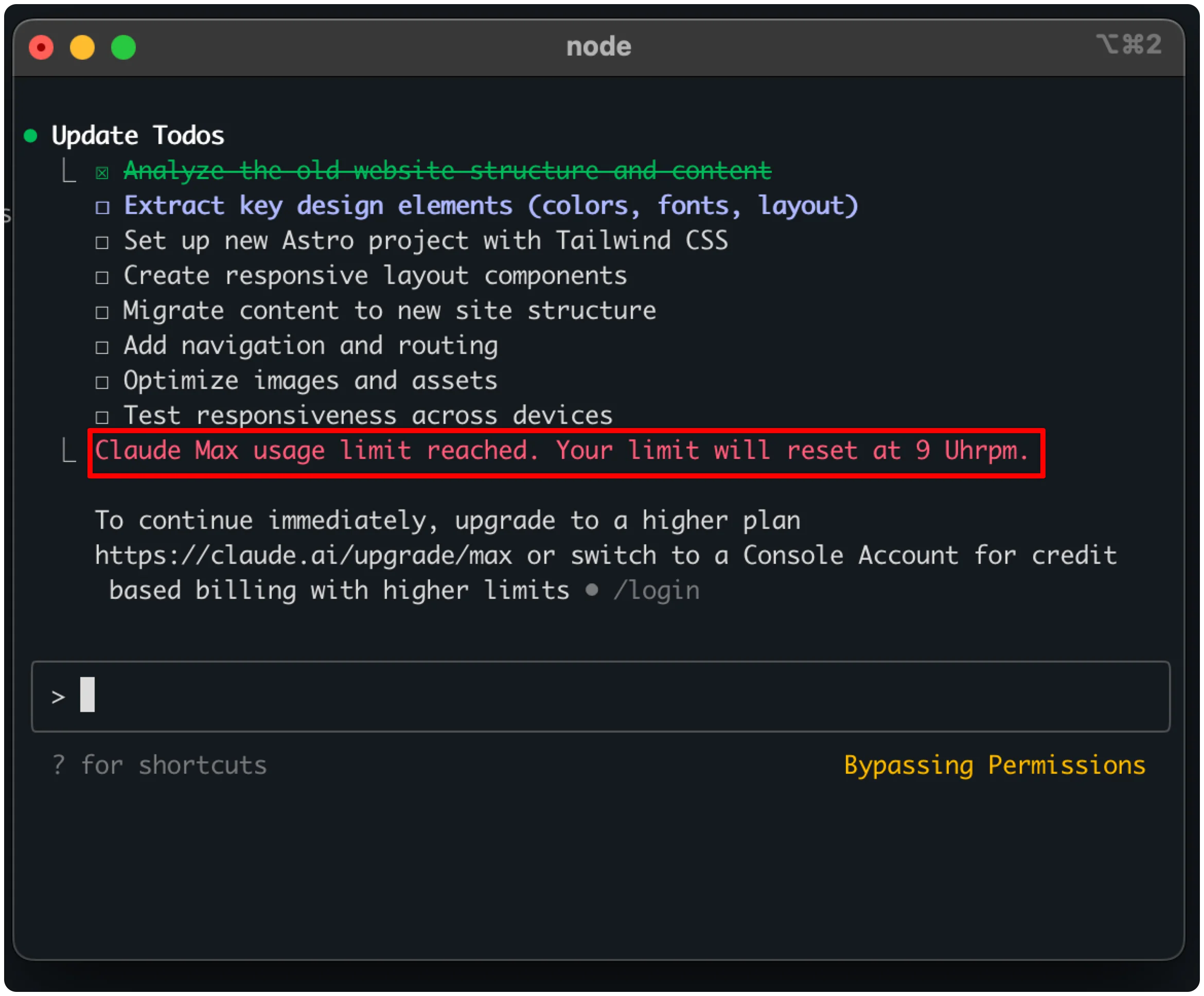
Task: Open the claude.ai/upgrade/max link
Action: pos(303,556)
